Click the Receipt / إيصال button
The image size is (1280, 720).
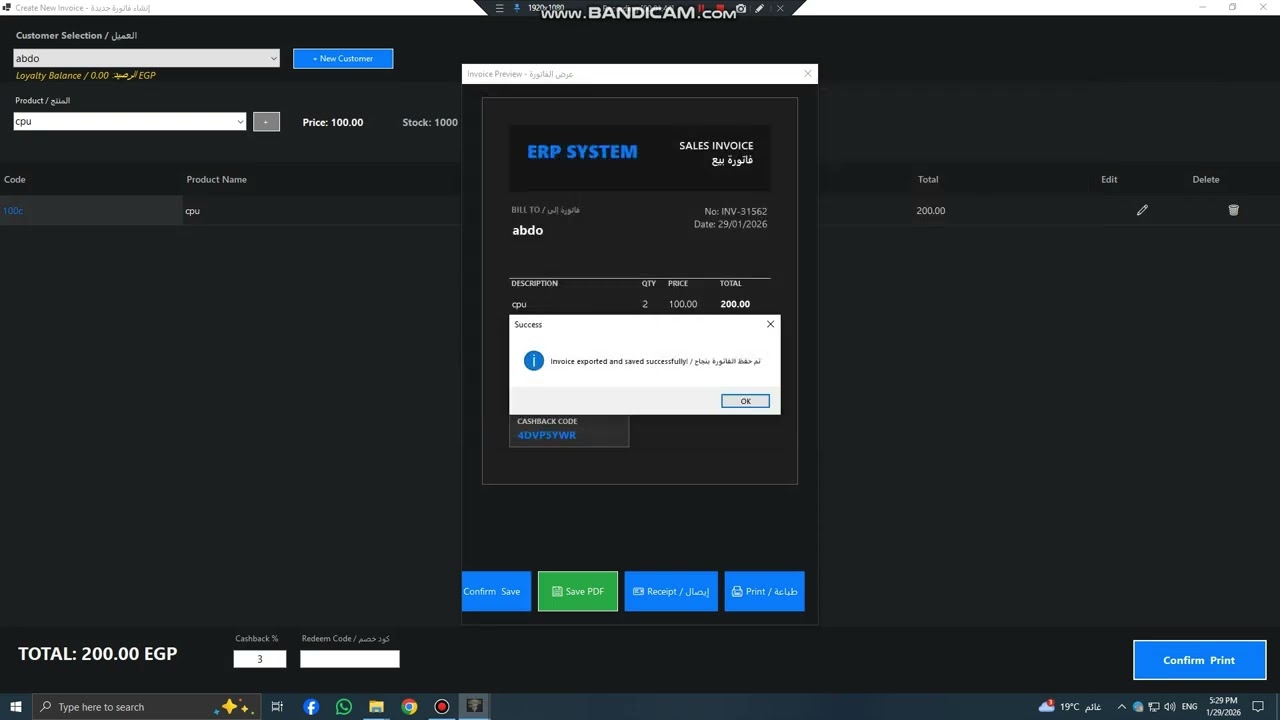point(671,591)
